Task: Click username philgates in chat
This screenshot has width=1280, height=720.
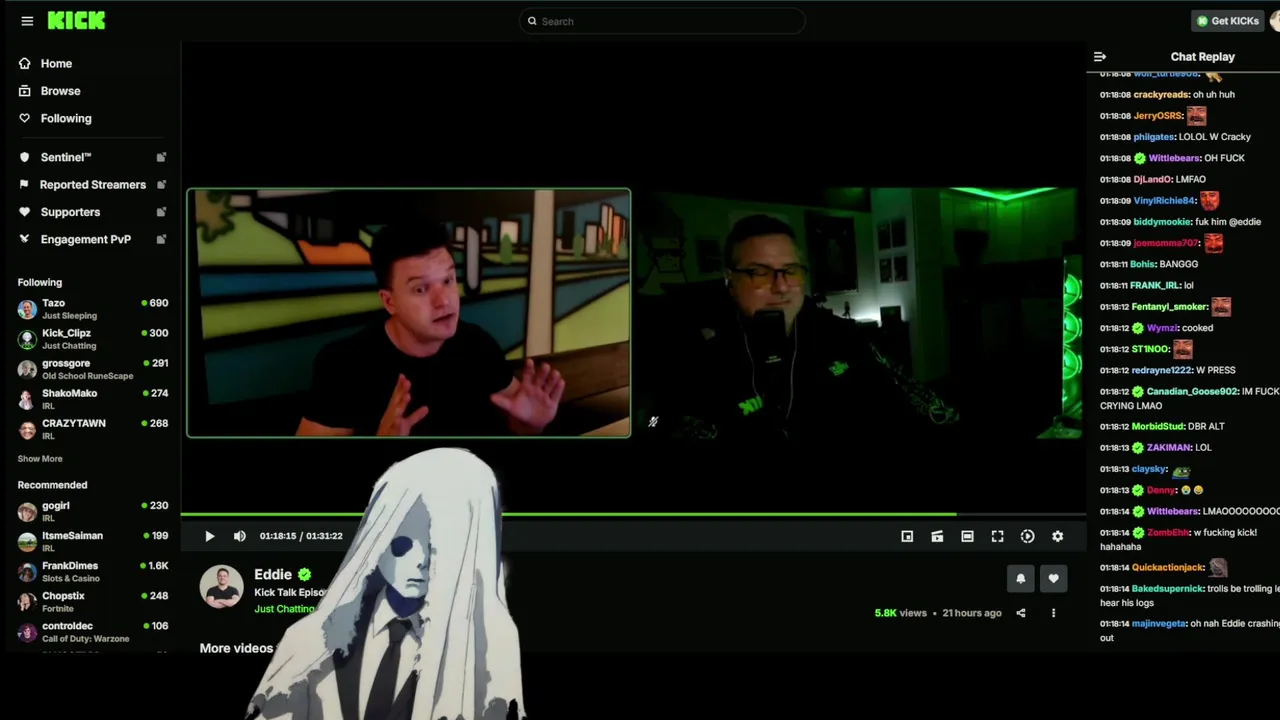Action: point(1154,137)
